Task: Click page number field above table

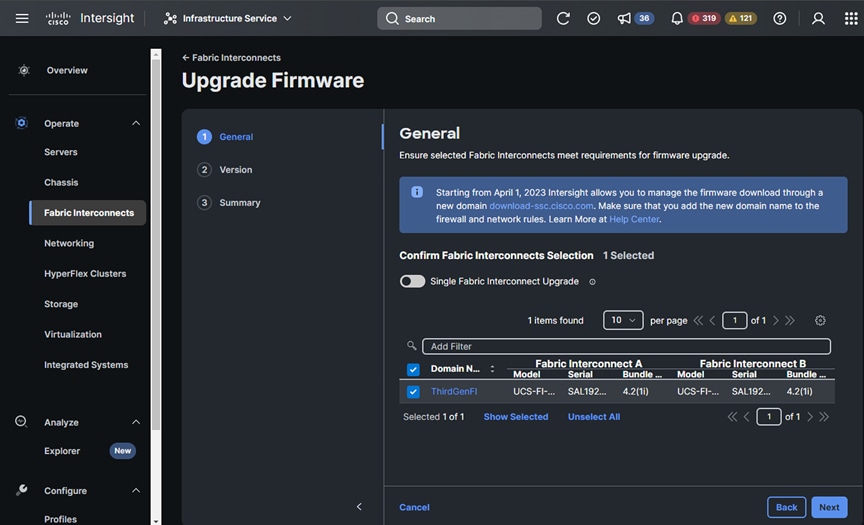Action: coord(735,321)
